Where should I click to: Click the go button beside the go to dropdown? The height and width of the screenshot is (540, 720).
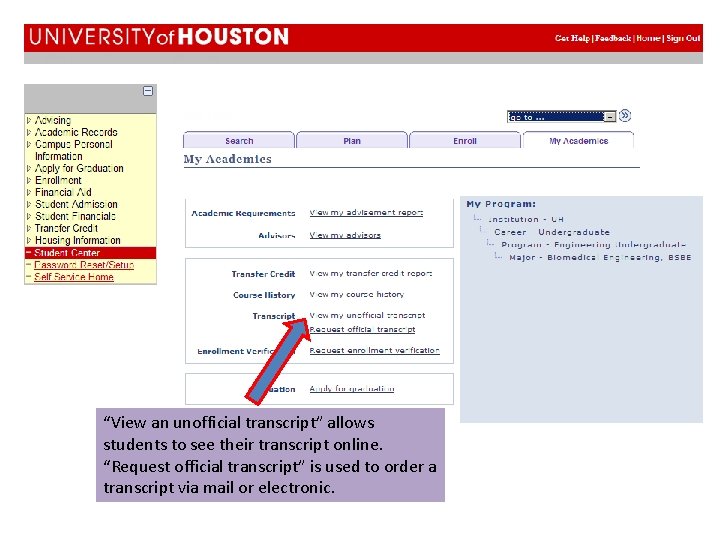click(624, 115)
